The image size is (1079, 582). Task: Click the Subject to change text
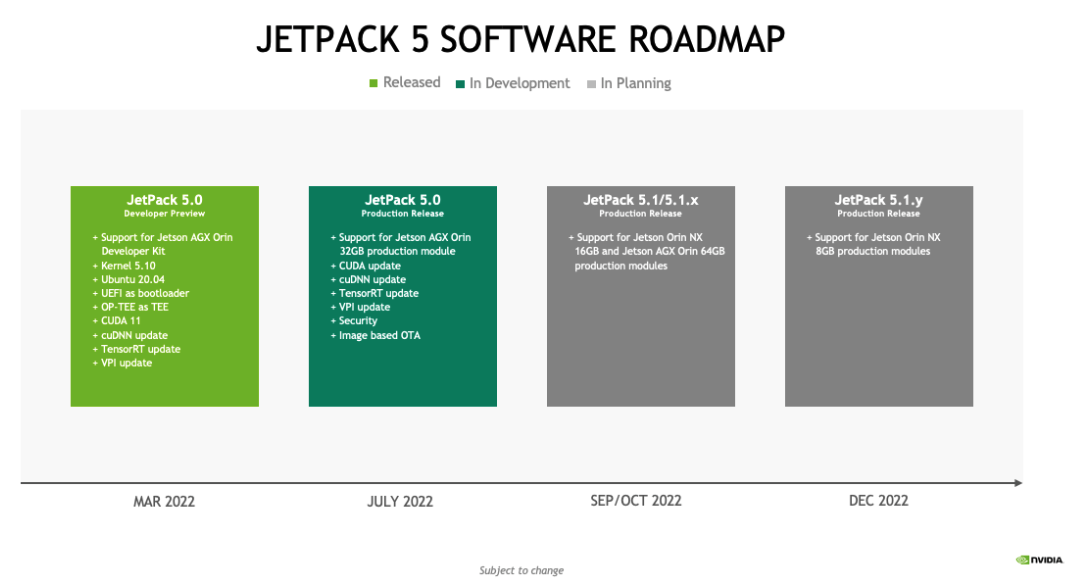520,569
